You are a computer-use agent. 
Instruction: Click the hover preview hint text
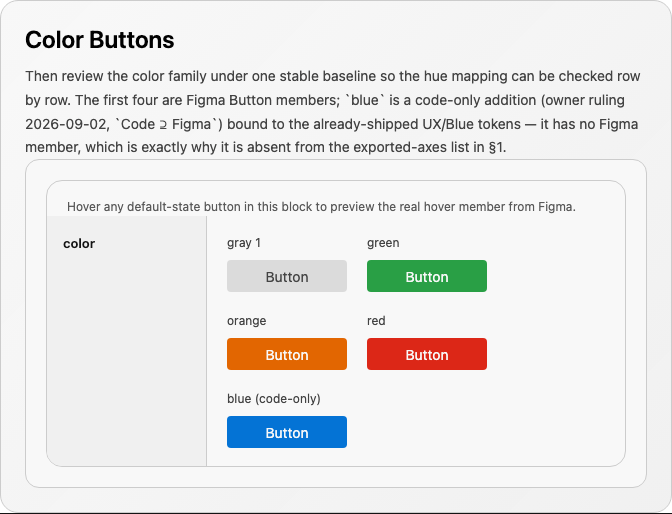tap(321, 207)
